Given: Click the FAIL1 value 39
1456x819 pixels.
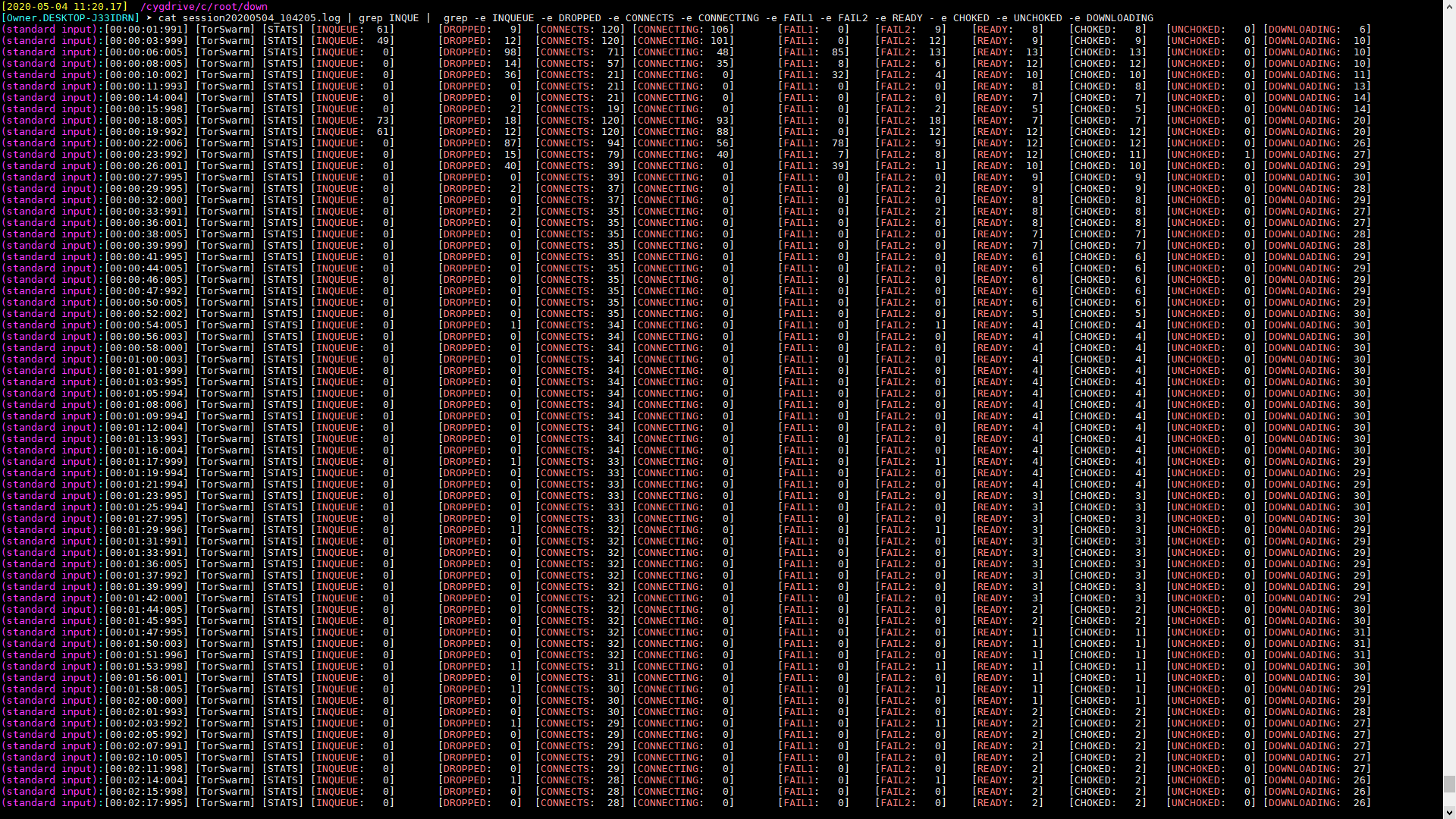Looking at the screenshot, I should 839,166.
